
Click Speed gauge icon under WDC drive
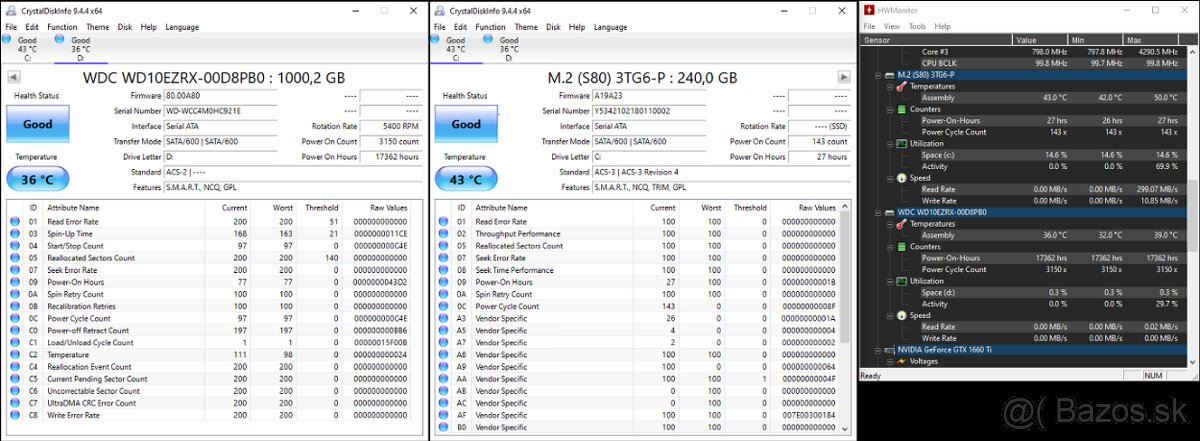901,316
